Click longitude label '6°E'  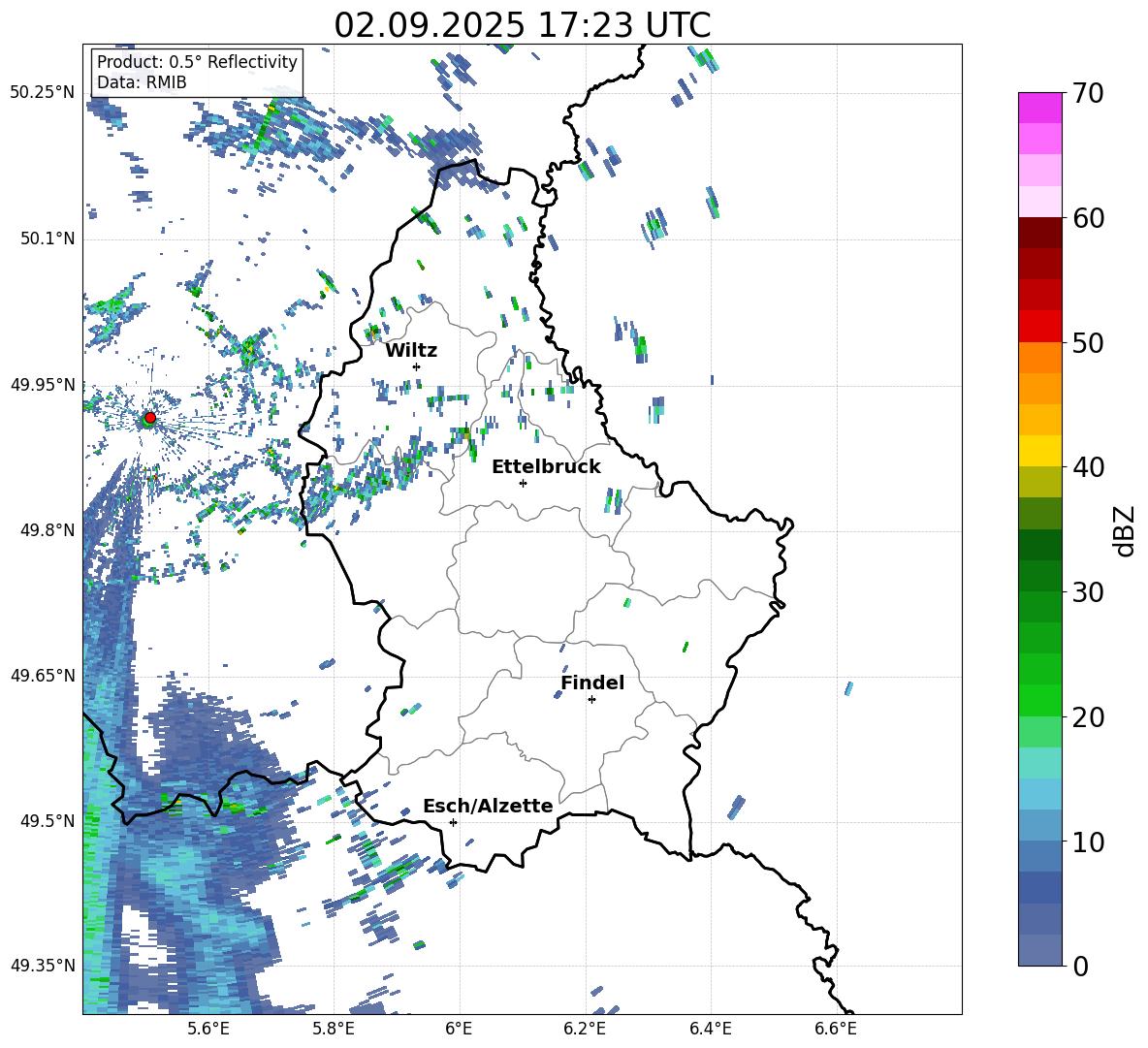click(459, 1029)
